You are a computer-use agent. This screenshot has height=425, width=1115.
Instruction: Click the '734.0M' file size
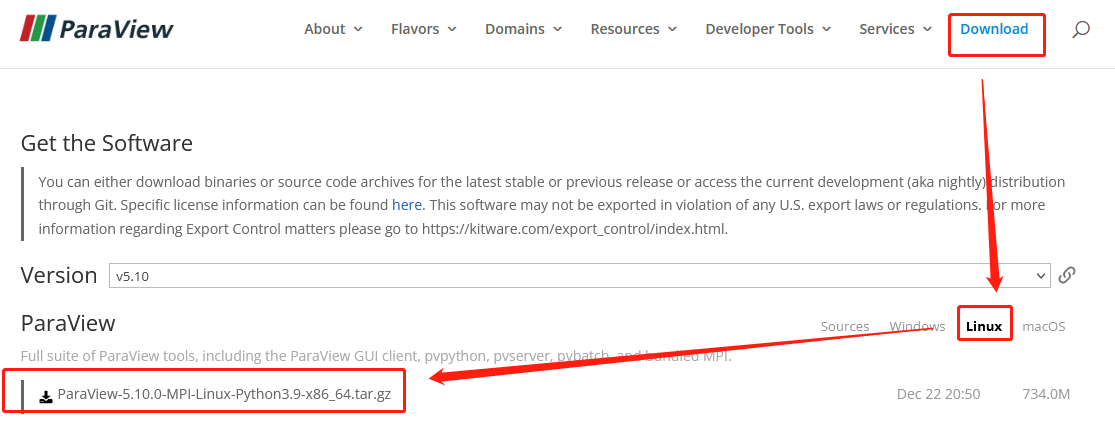1046,394
